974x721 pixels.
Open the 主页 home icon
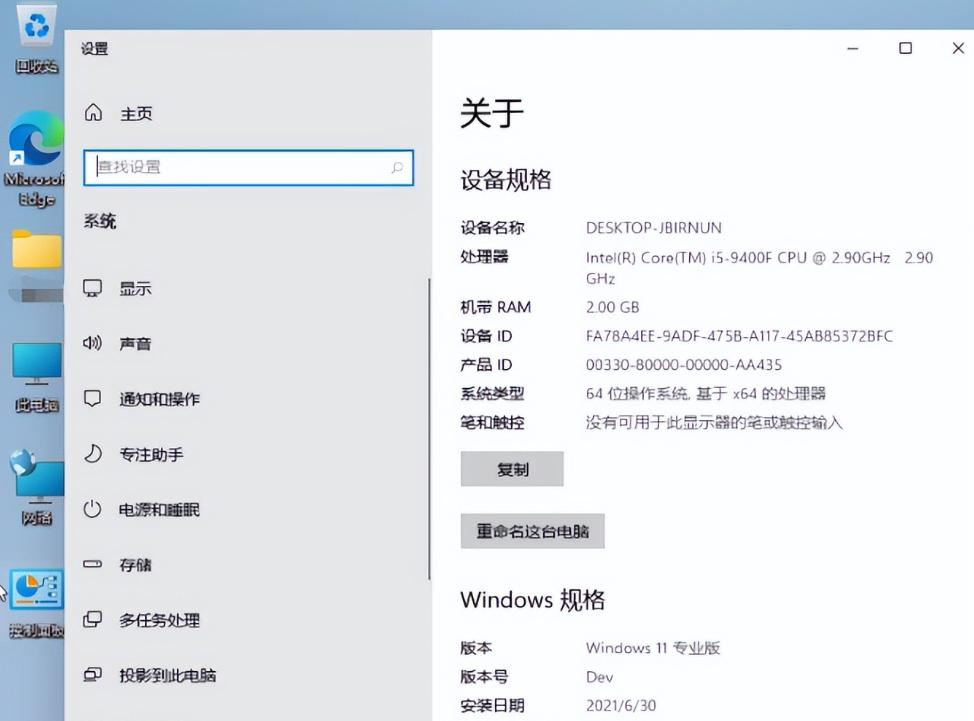point(93,112)
